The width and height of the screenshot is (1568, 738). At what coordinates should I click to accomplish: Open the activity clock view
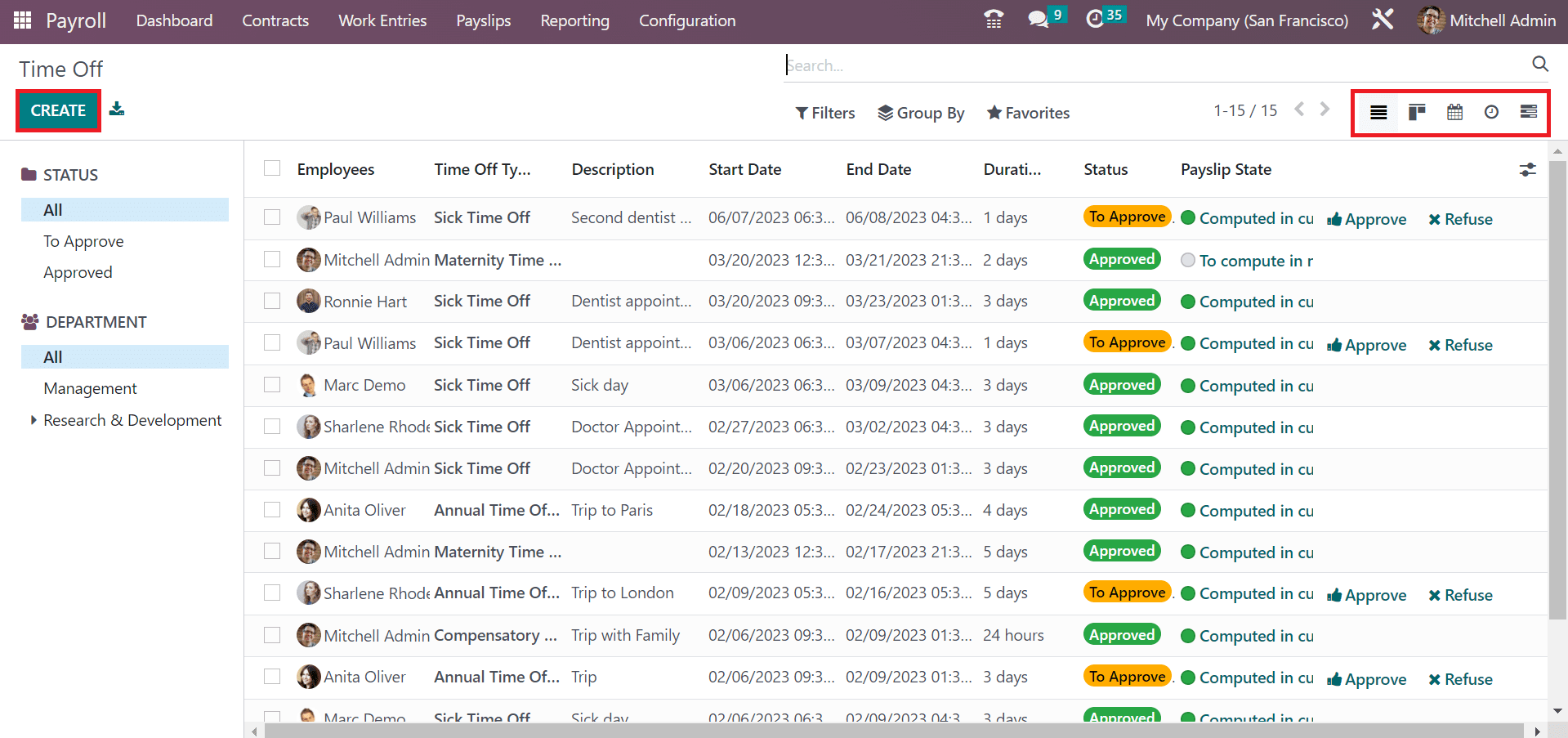[x=1491, y=112]
